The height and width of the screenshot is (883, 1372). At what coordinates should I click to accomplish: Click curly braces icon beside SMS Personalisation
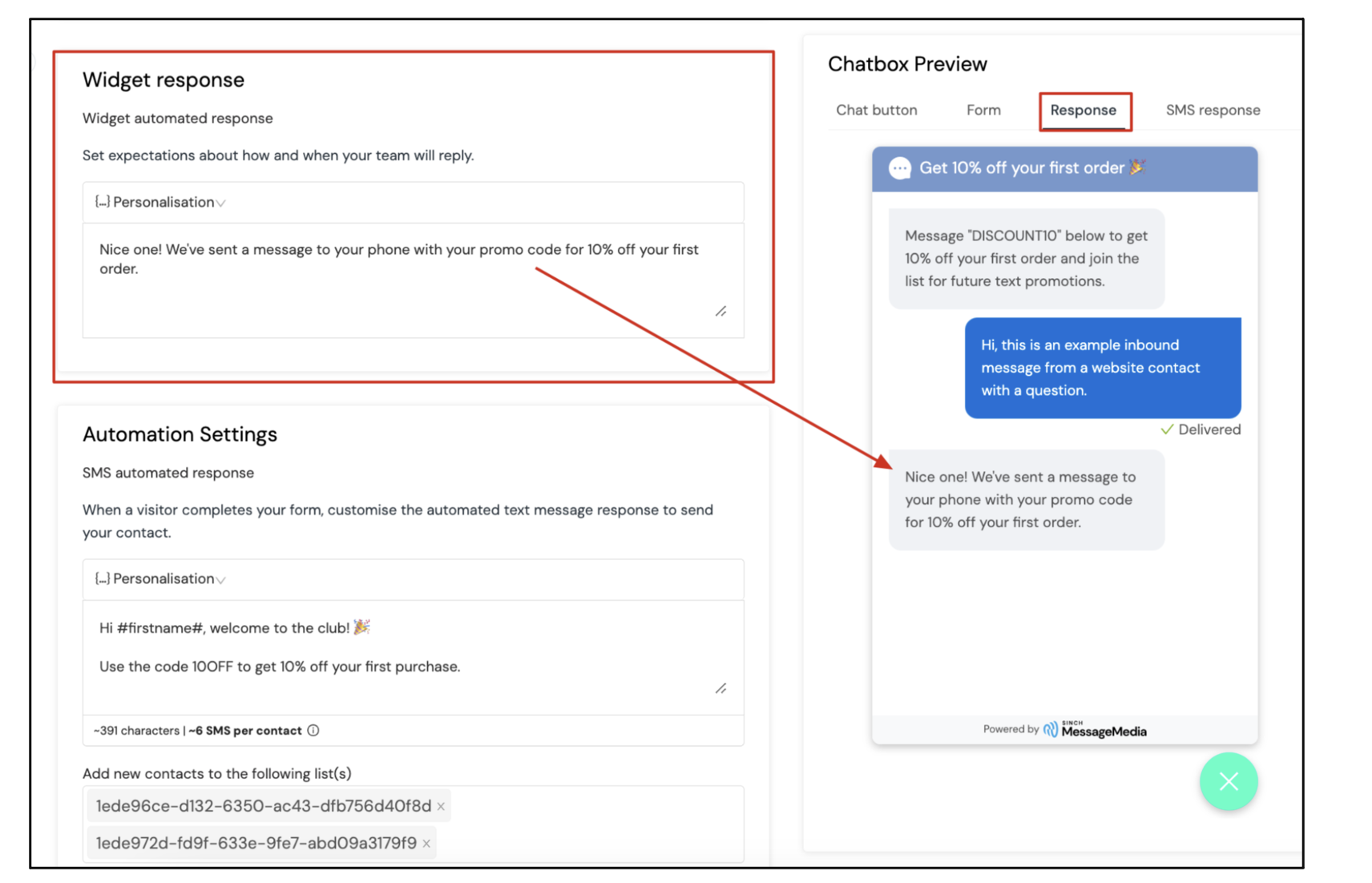[102, 579]
